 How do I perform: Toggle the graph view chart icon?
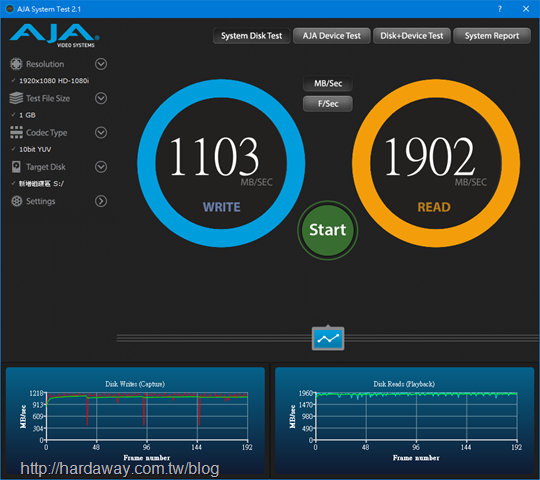328,338
